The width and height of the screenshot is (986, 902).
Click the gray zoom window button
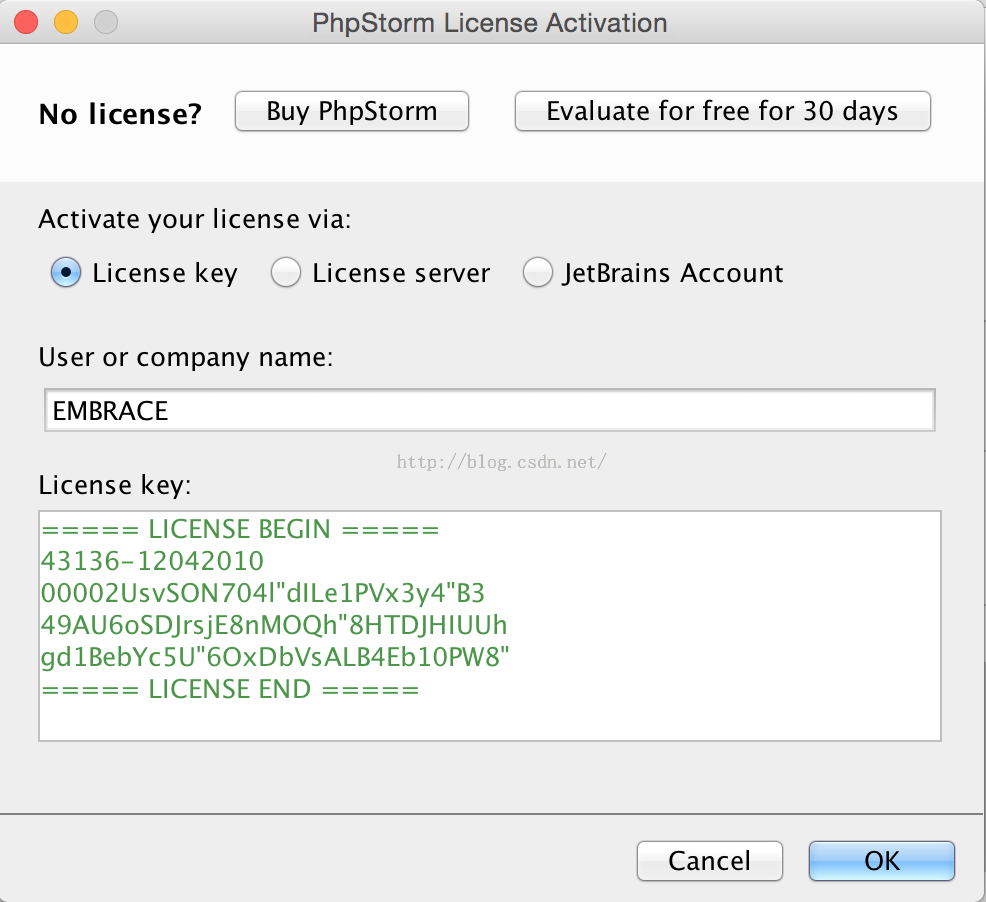pos(104,22)
